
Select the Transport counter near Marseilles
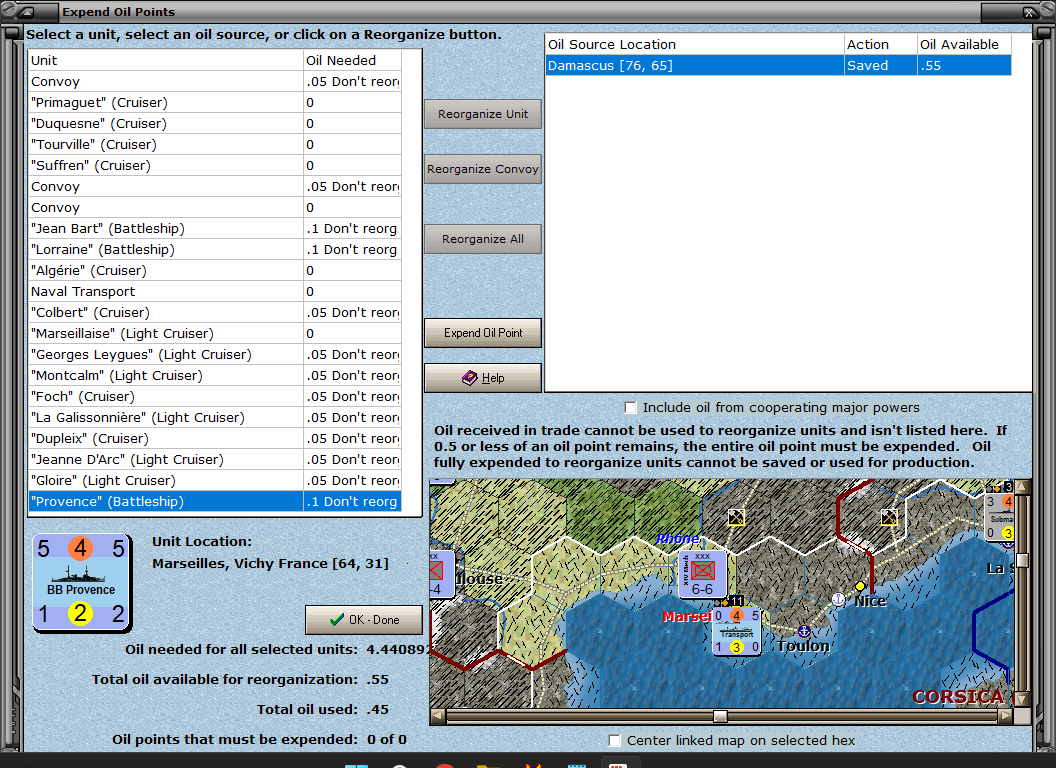tap(737, 631)
